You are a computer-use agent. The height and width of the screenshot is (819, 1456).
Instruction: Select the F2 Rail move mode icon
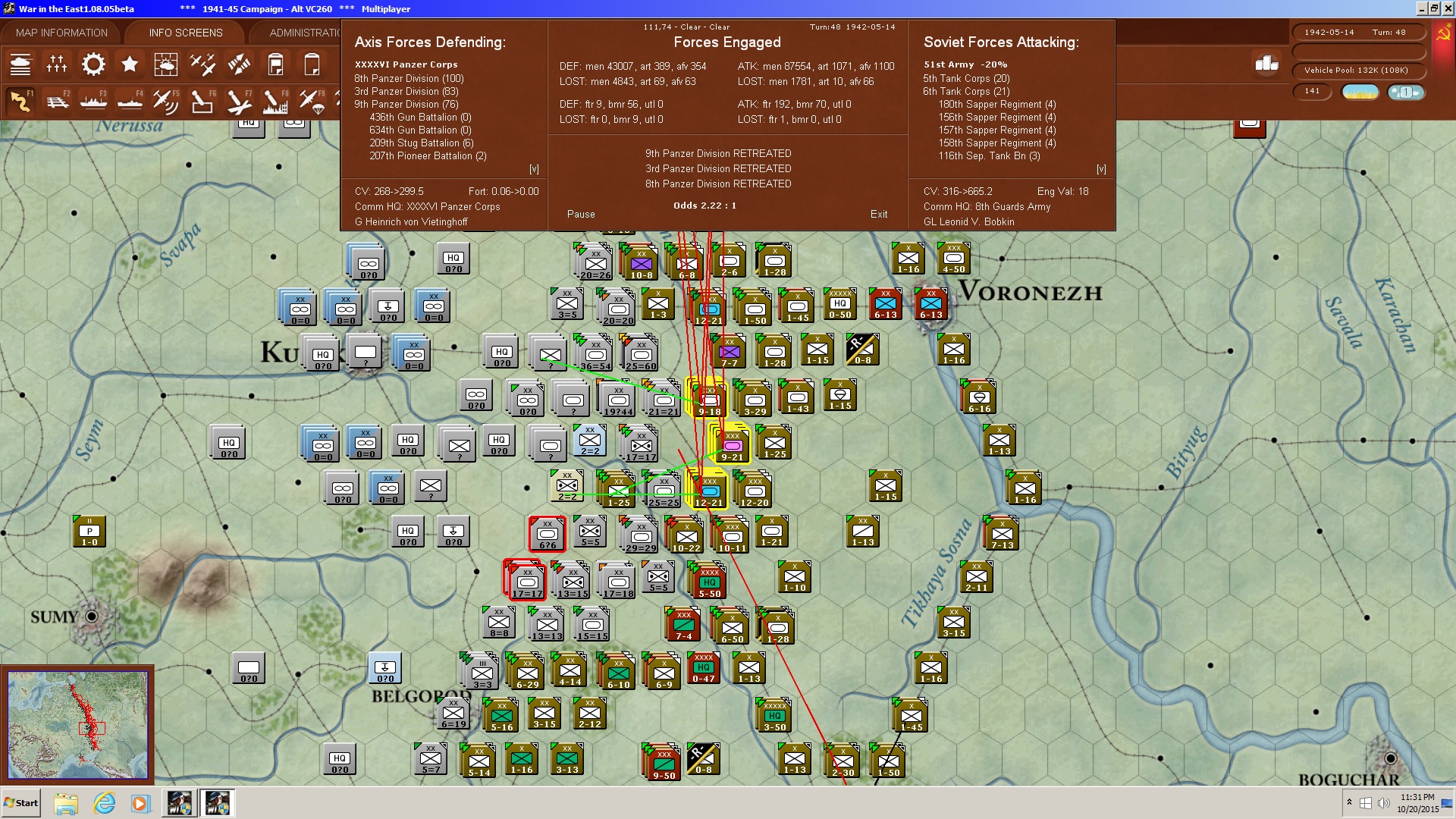pyautogui.click(x=57, y=101)
